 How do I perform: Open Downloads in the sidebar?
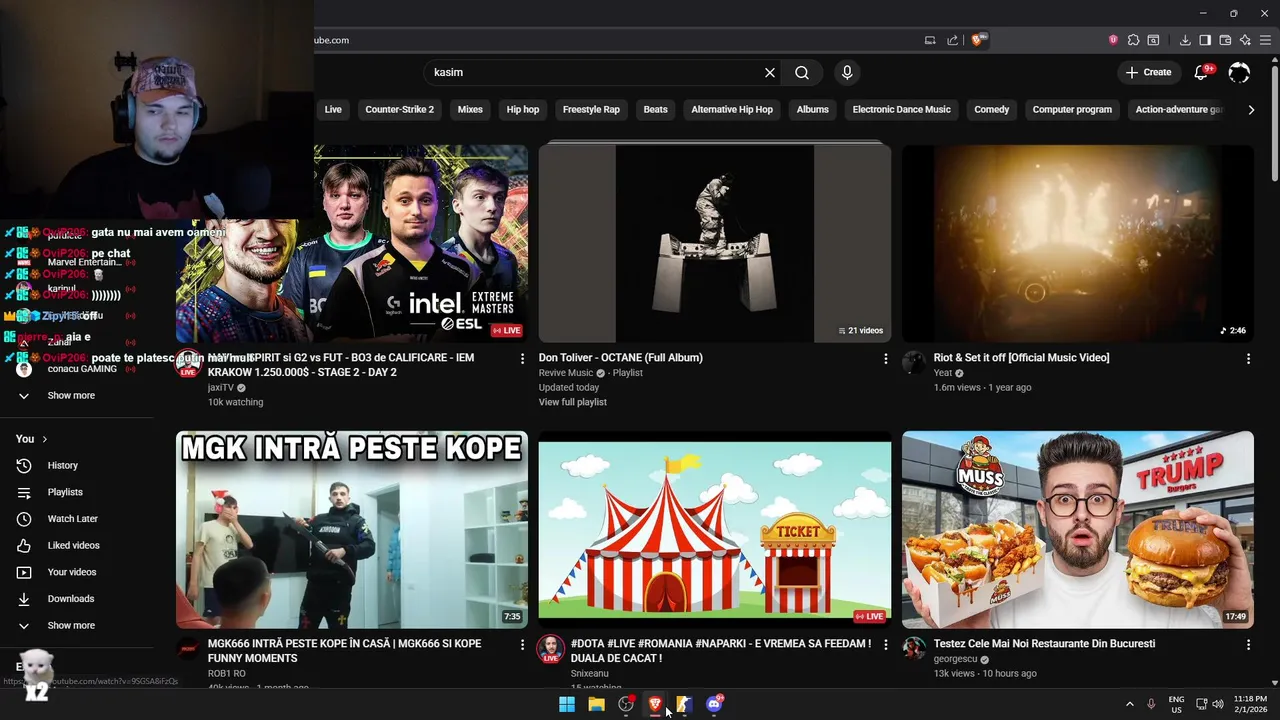click(70, 599)
